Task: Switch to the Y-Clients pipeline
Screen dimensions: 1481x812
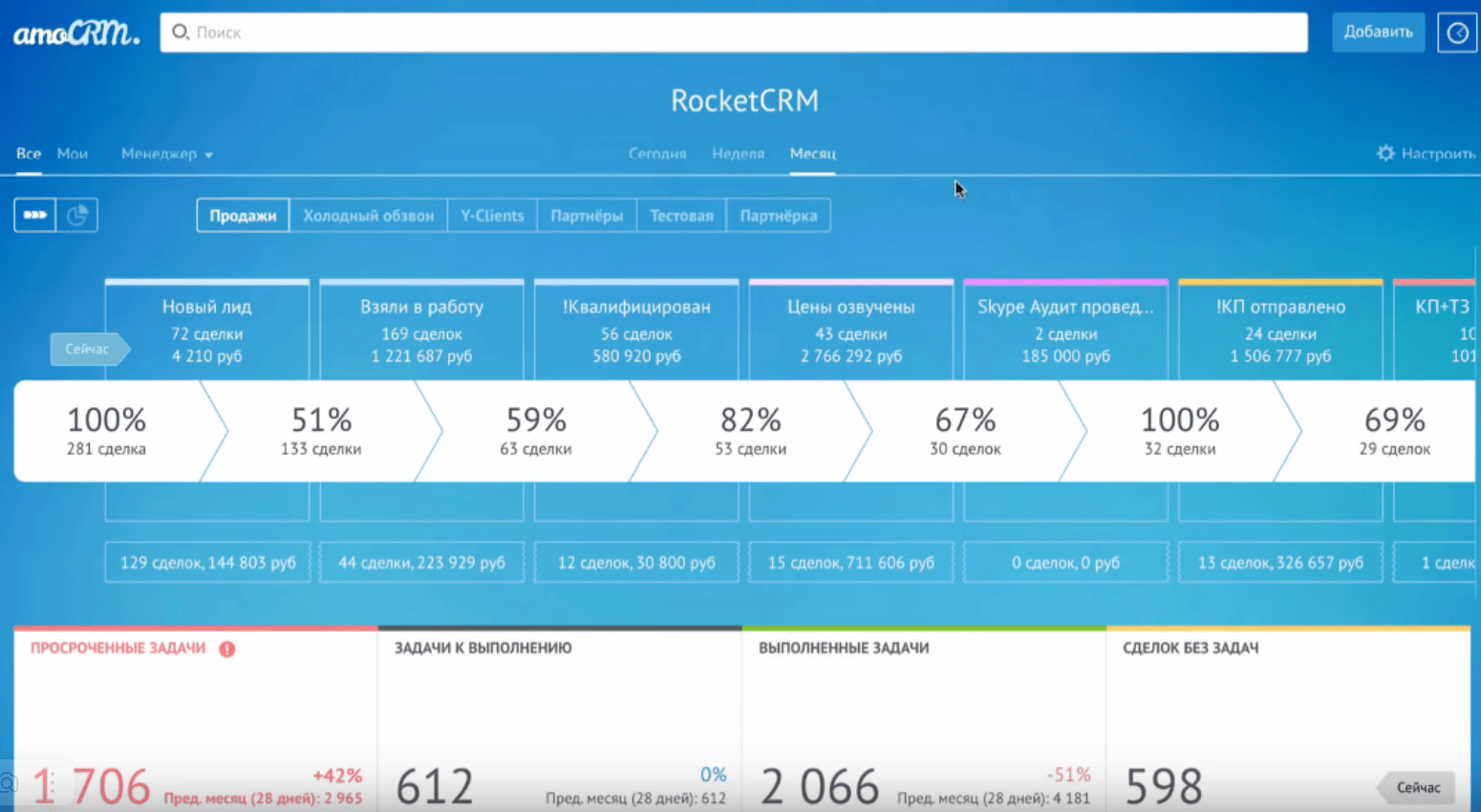Action: [x=492, y=215]
